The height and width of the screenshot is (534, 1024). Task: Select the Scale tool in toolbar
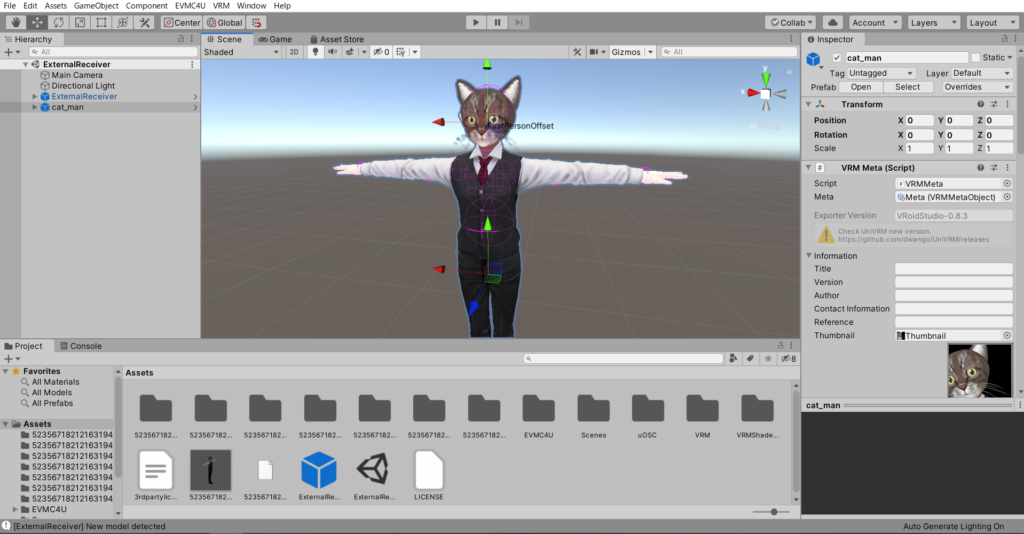click(80, 22)
